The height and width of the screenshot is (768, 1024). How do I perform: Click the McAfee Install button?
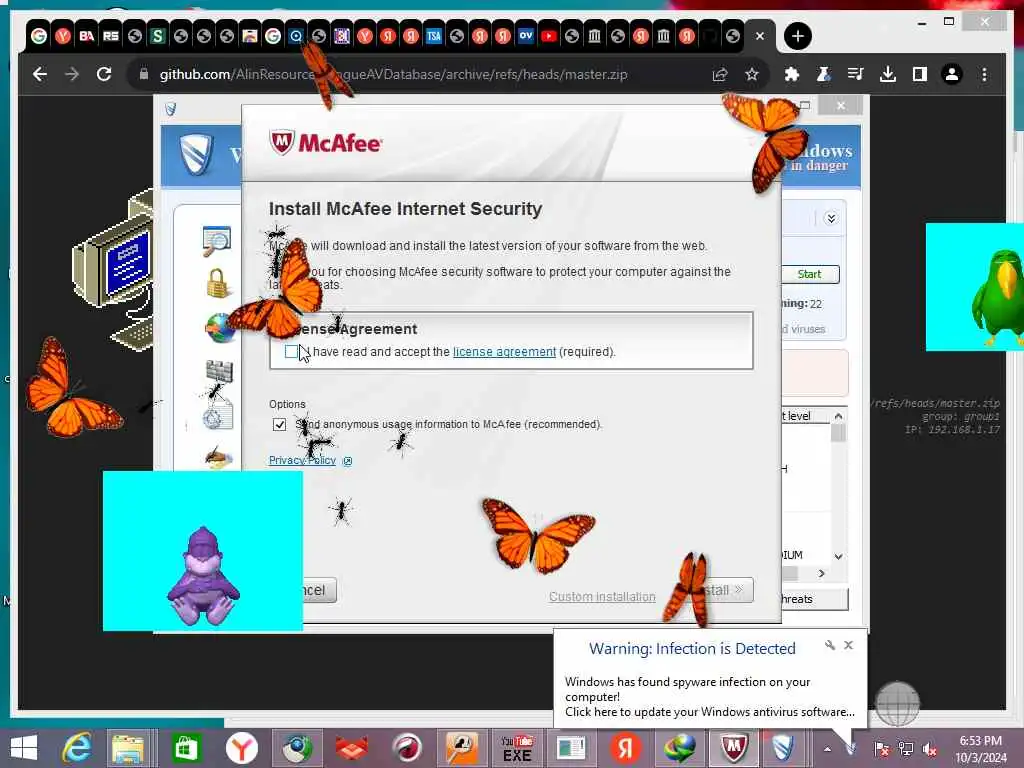(x=725, y=590)
